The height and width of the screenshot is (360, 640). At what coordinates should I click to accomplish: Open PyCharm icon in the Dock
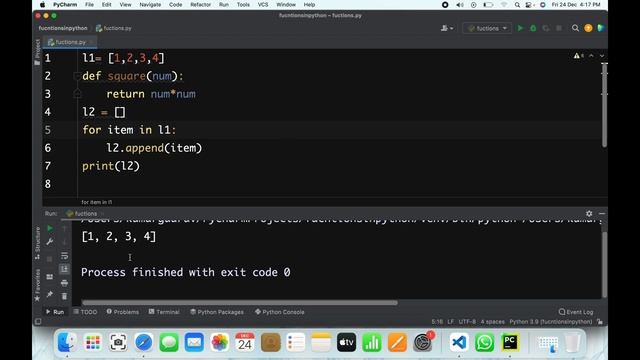pos(510,342)
